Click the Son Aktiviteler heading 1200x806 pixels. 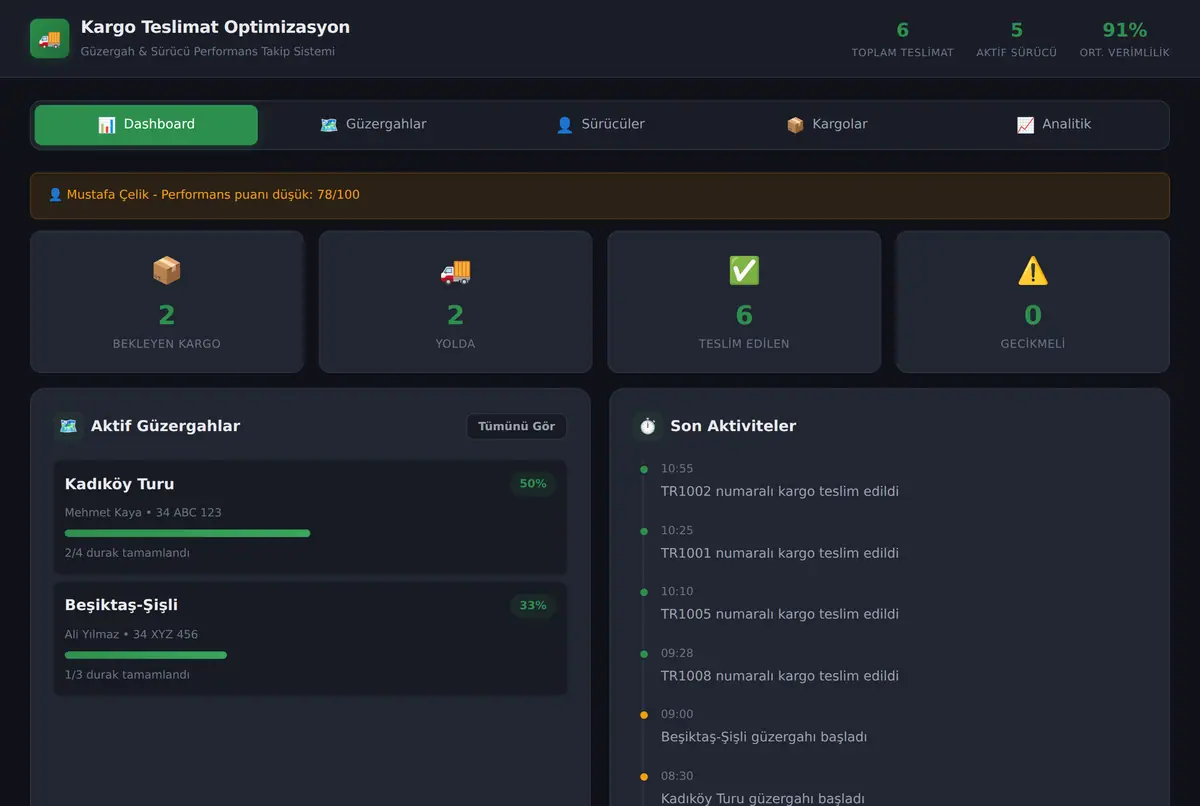click(733, 426)
